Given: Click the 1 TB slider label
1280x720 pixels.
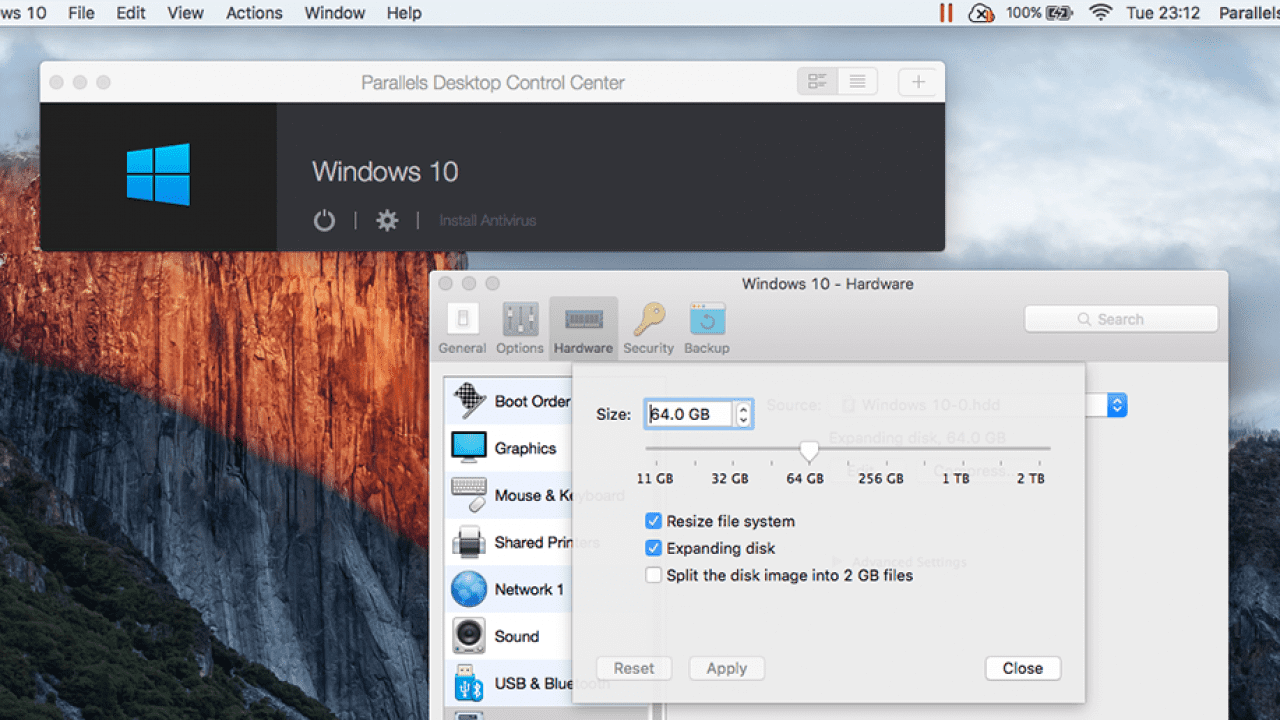Looking at the screenshot, I should pos(956,478).
